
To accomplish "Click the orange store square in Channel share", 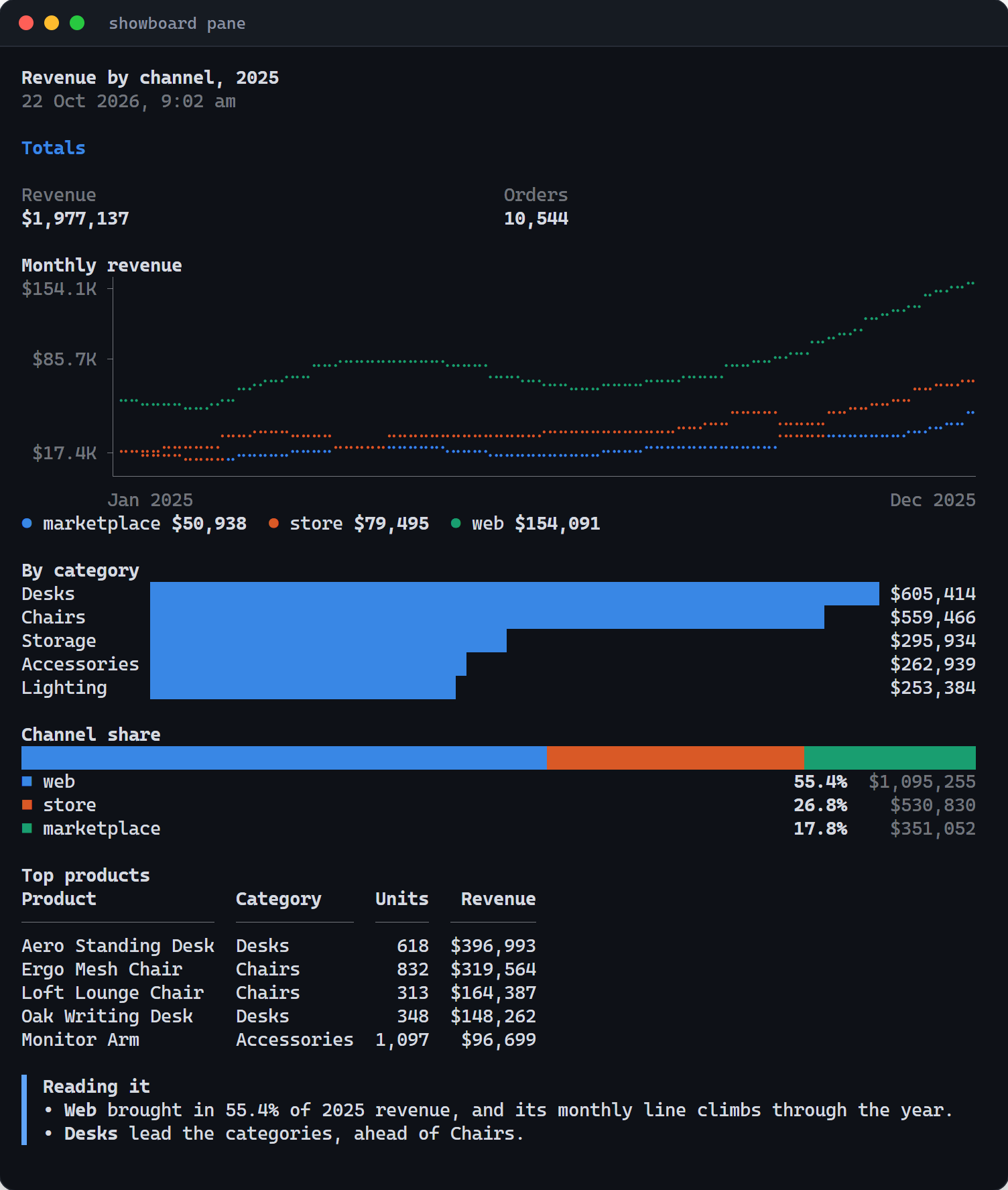I will [x=27, y=805].
